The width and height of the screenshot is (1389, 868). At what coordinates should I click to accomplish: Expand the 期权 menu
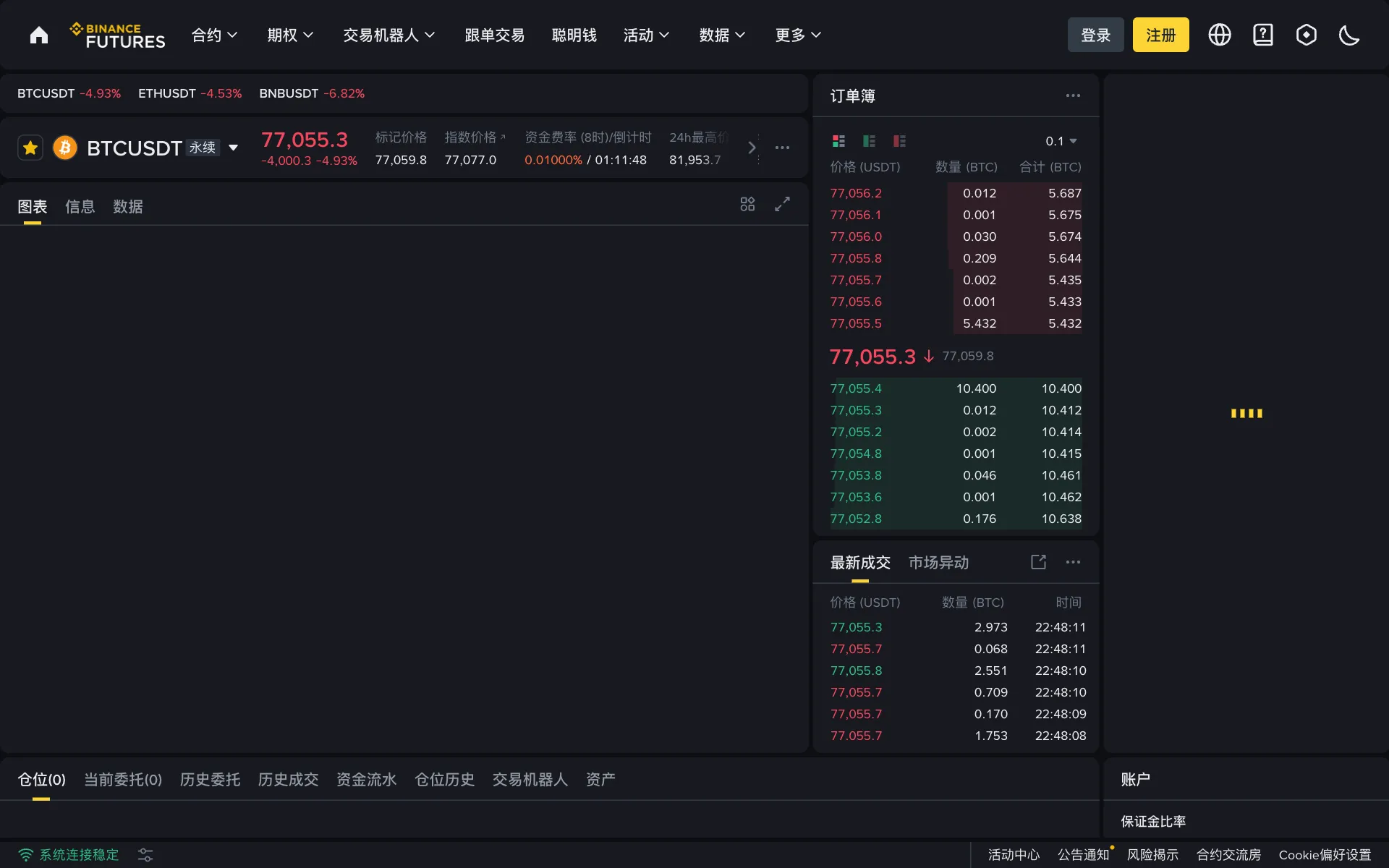[290, 35]
